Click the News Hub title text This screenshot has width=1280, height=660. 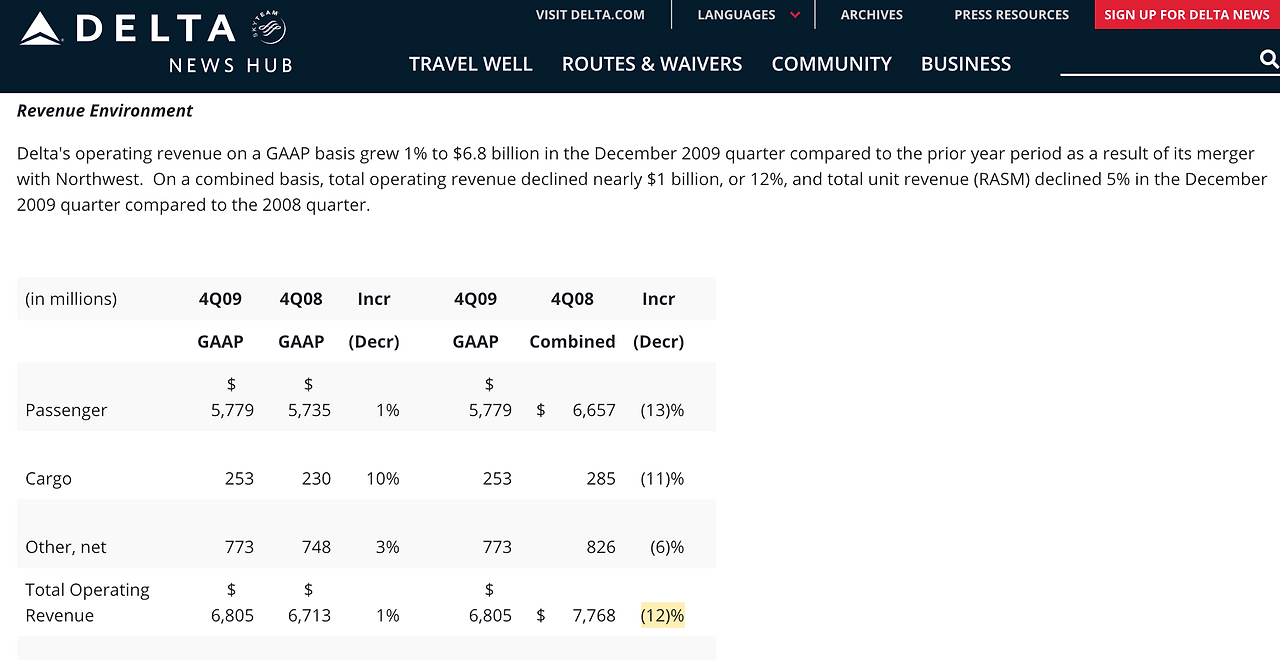230,66
